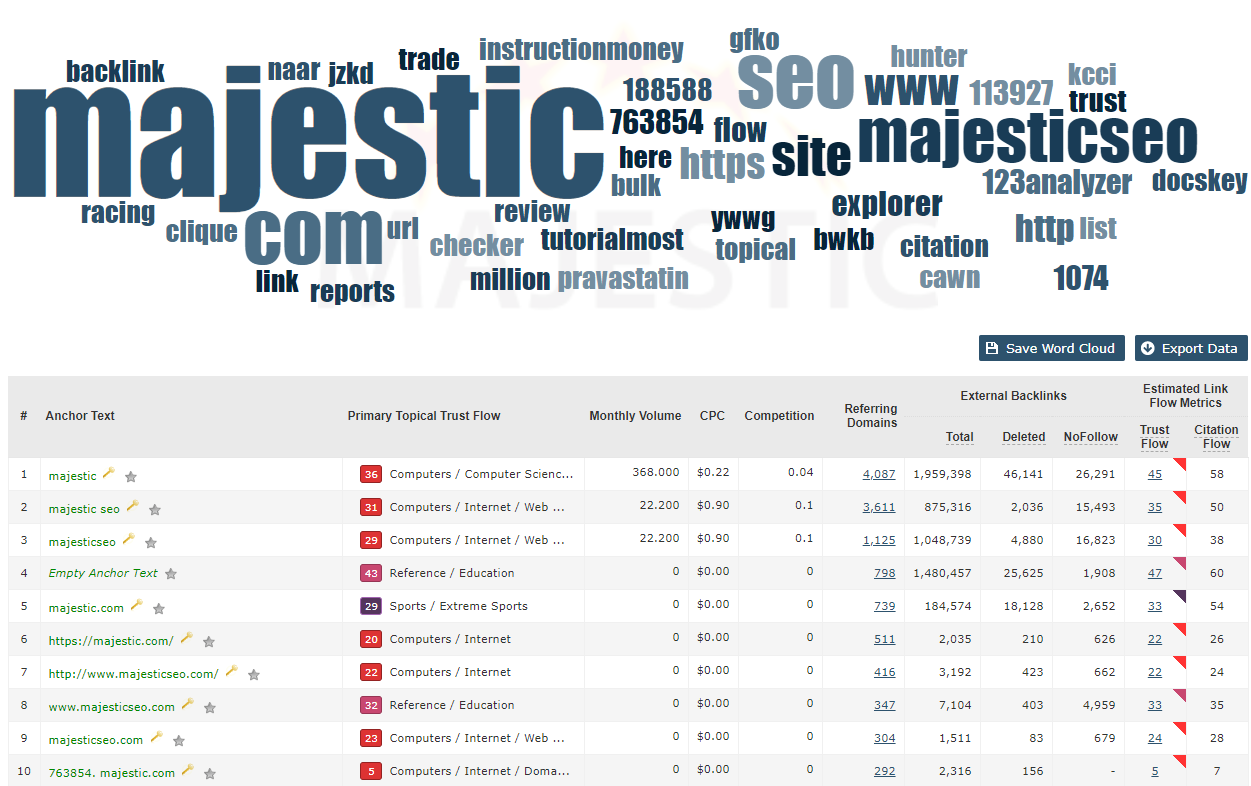The width and height of the screenshot is (1251, 786).
Task: Click the Save Word Cloud button
Action: (x=1051, y=348)
